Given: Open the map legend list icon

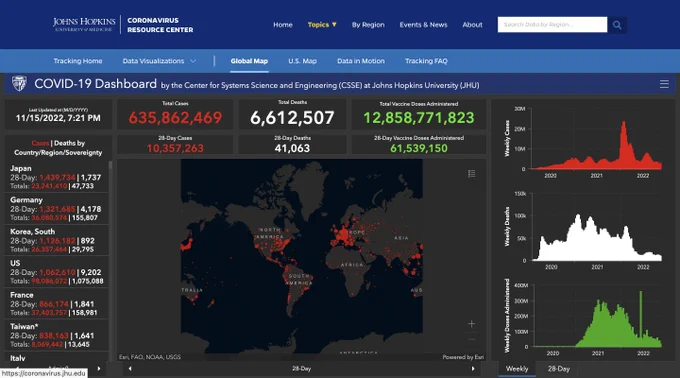Looking at the screenshot, I should pyautogui.click(x=471, y=174).
